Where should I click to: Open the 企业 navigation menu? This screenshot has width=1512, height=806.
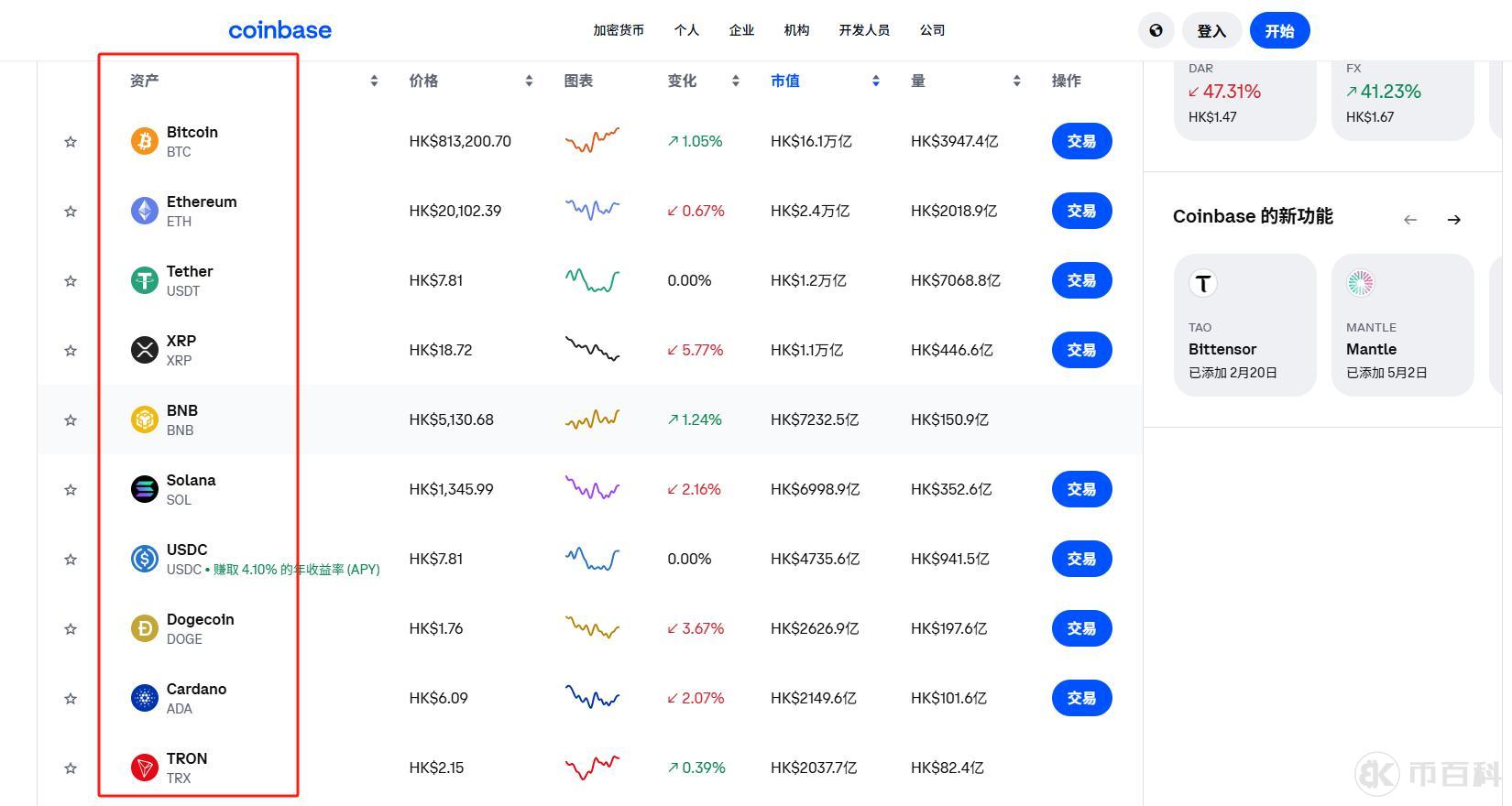tap(741, 30)
